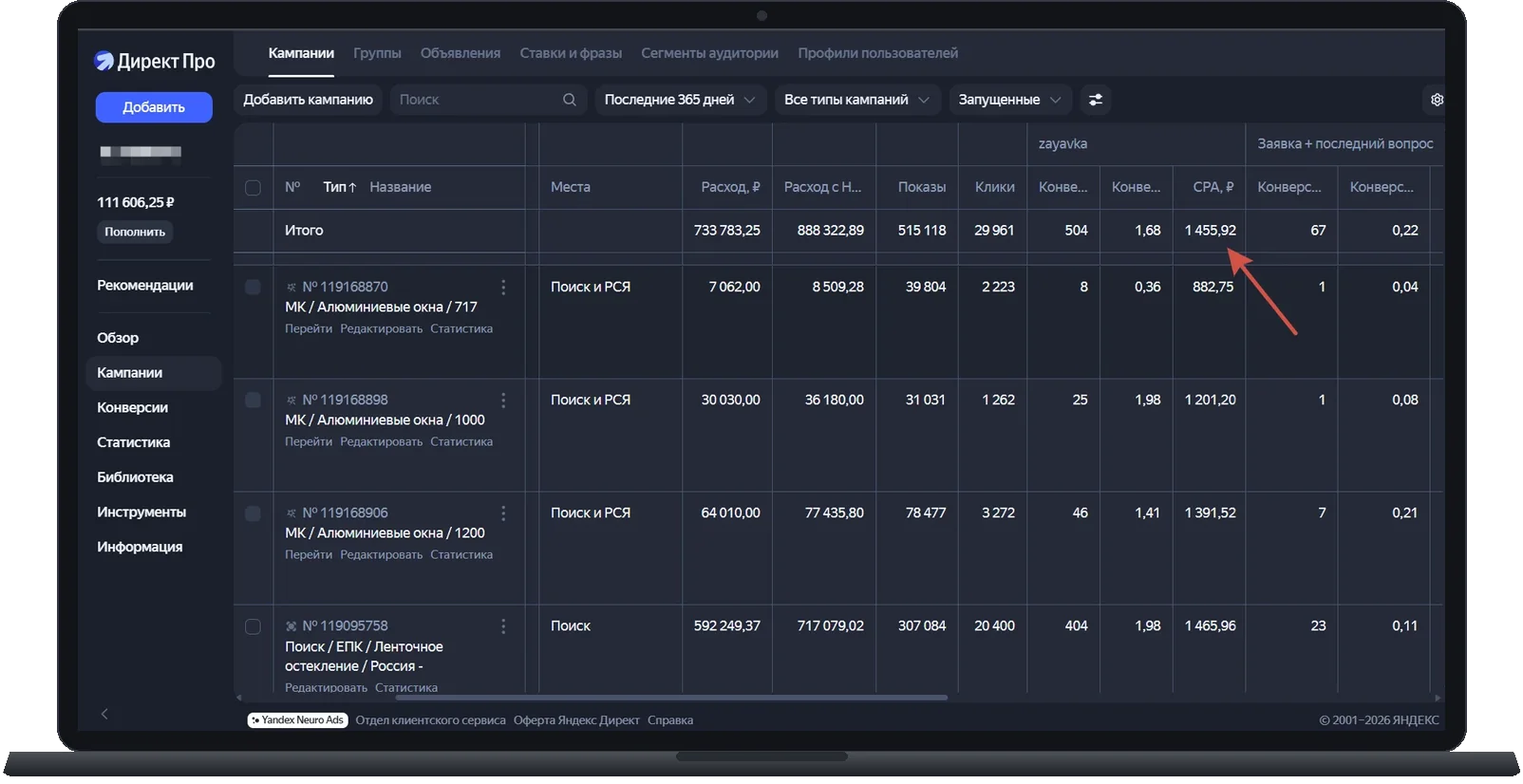Click the blue Добавить button
The image size is (1523, 784).
coord(154,107)
